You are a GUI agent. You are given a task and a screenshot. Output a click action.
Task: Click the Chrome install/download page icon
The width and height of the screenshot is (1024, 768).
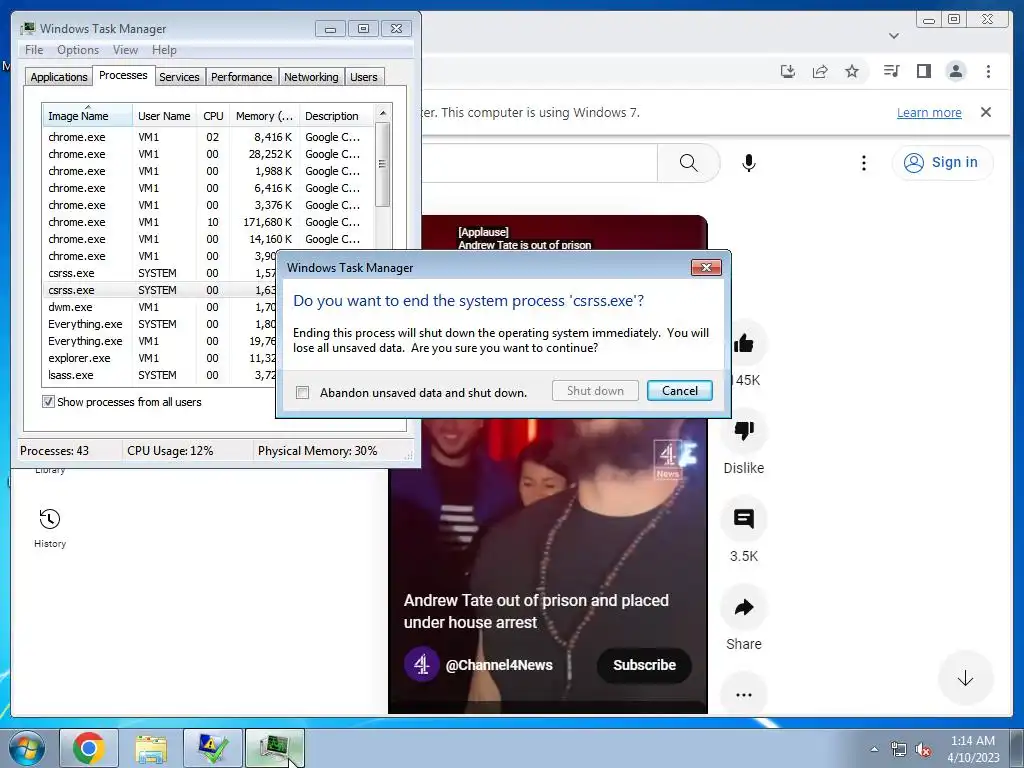(788, 71)
